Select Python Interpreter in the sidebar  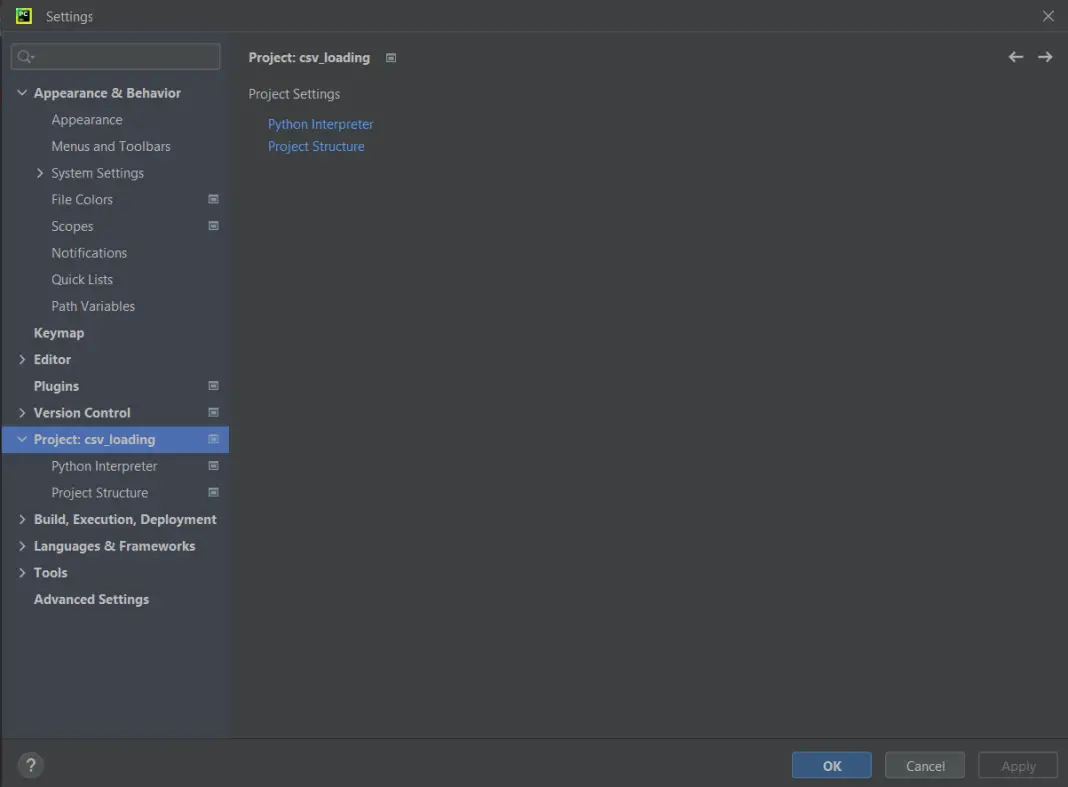click(x=104, y=466)
